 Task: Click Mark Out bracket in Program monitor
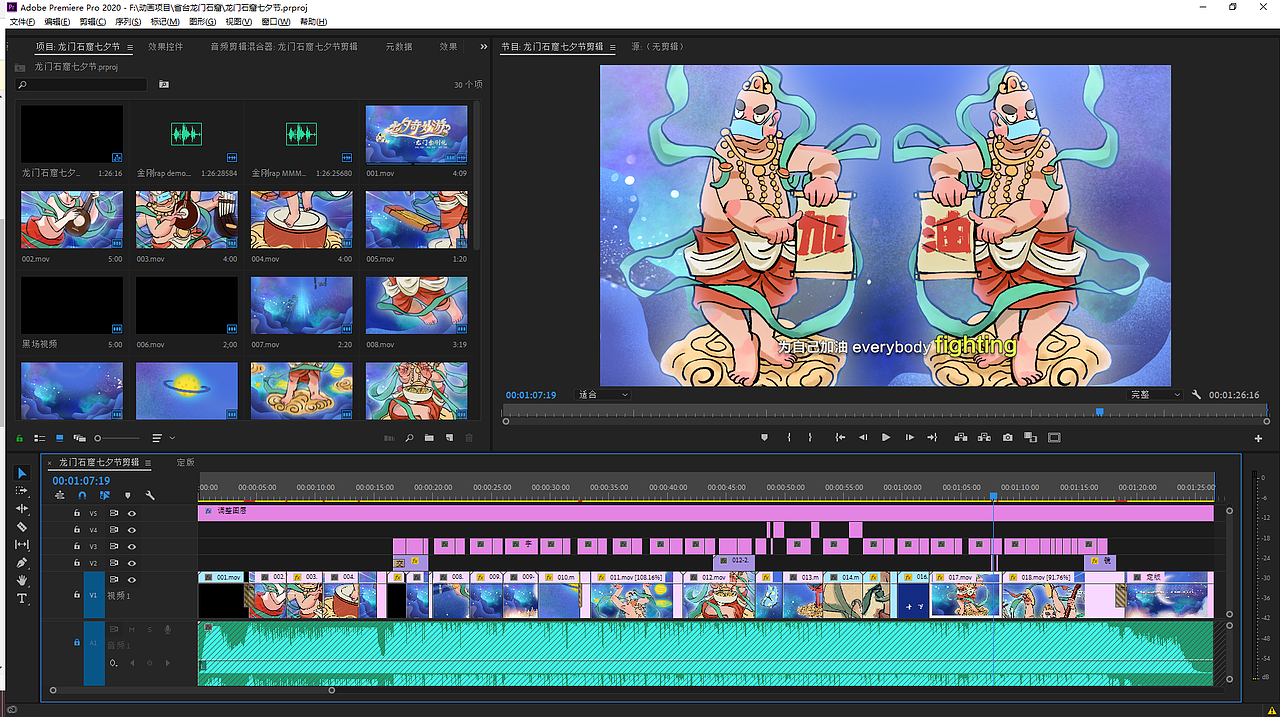[810, 437]
